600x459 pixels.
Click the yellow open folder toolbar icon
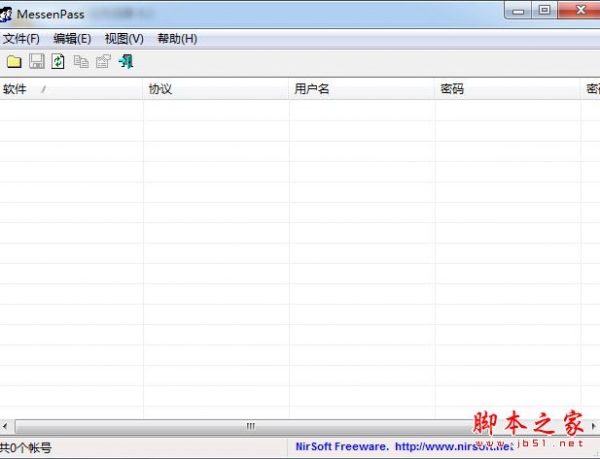pyautogui.click(x=14, y=62)
